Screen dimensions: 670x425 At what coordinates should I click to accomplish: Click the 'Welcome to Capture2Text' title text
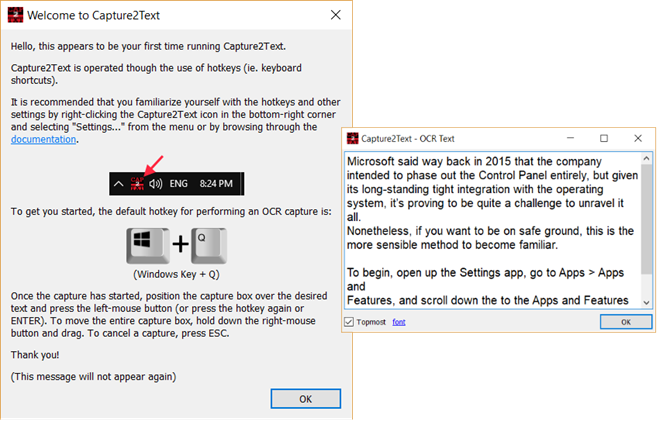pyautogui.click(x=94, y=15)
